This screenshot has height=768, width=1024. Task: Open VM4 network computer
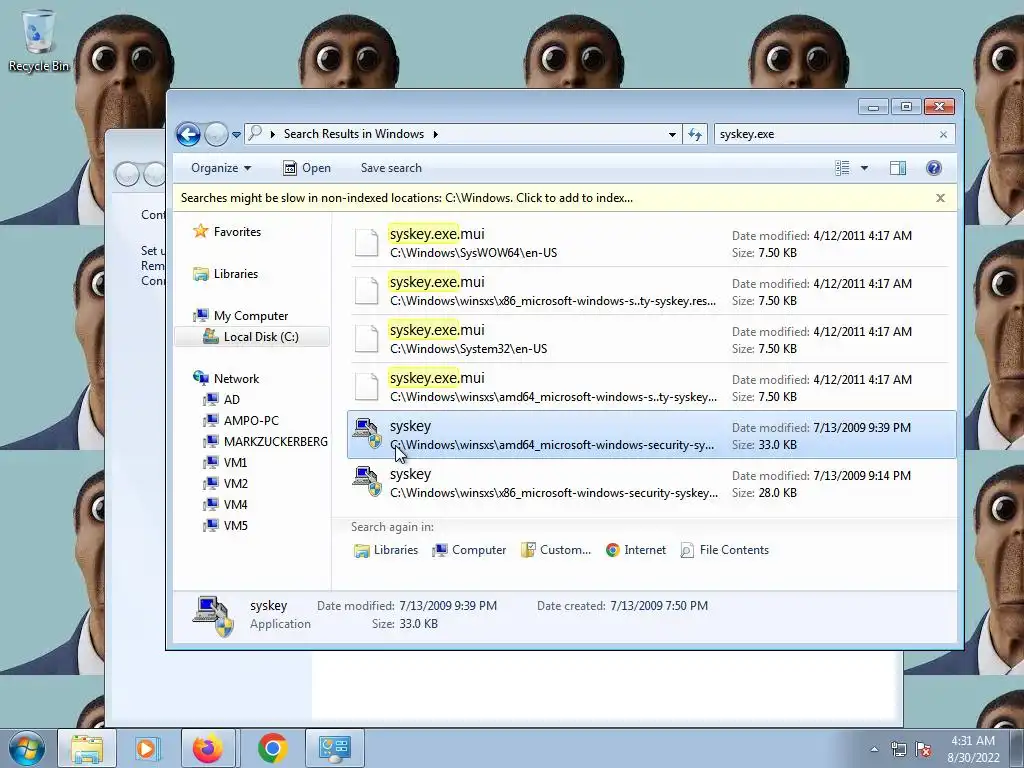point(225,504)
